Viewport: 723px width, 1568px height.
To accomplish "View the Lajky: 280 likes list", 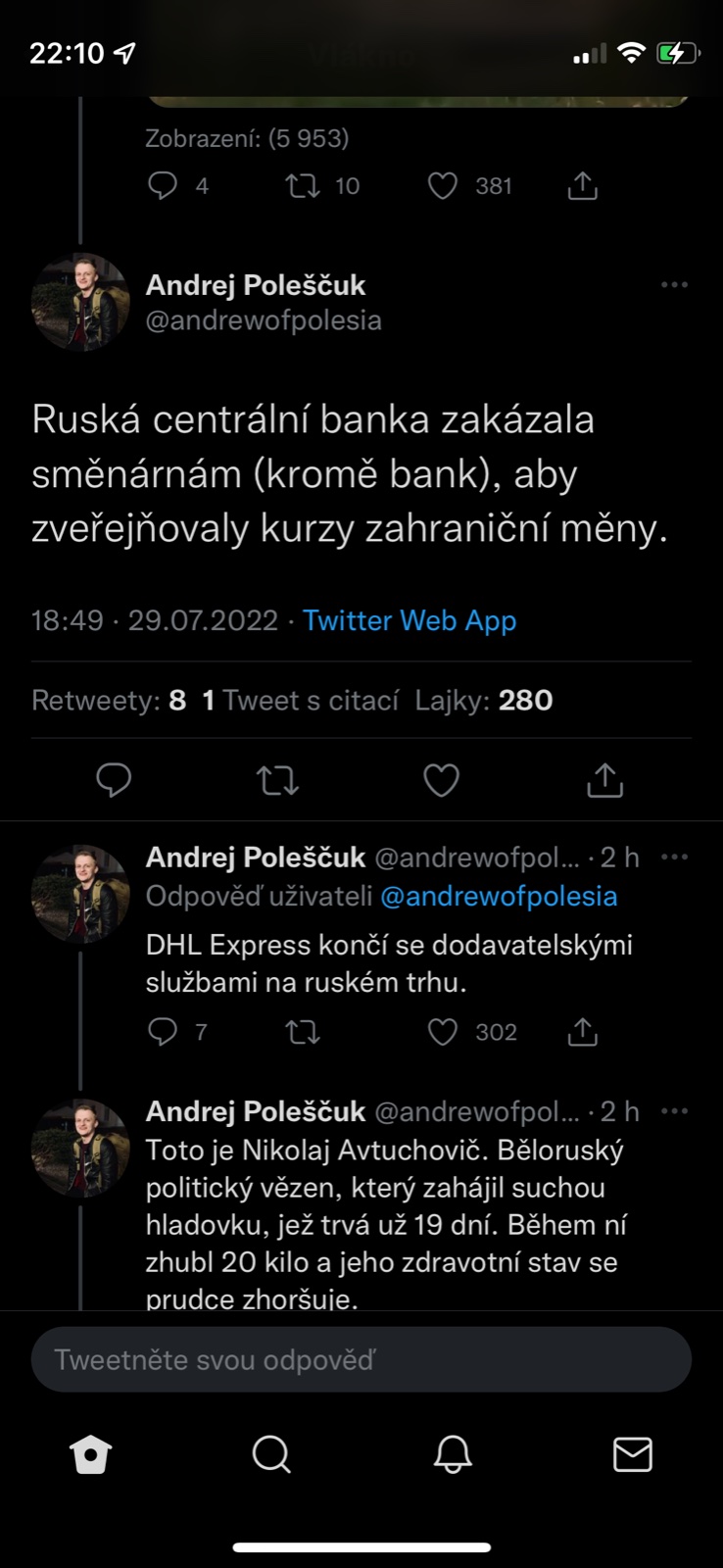I will coord(484,701).
